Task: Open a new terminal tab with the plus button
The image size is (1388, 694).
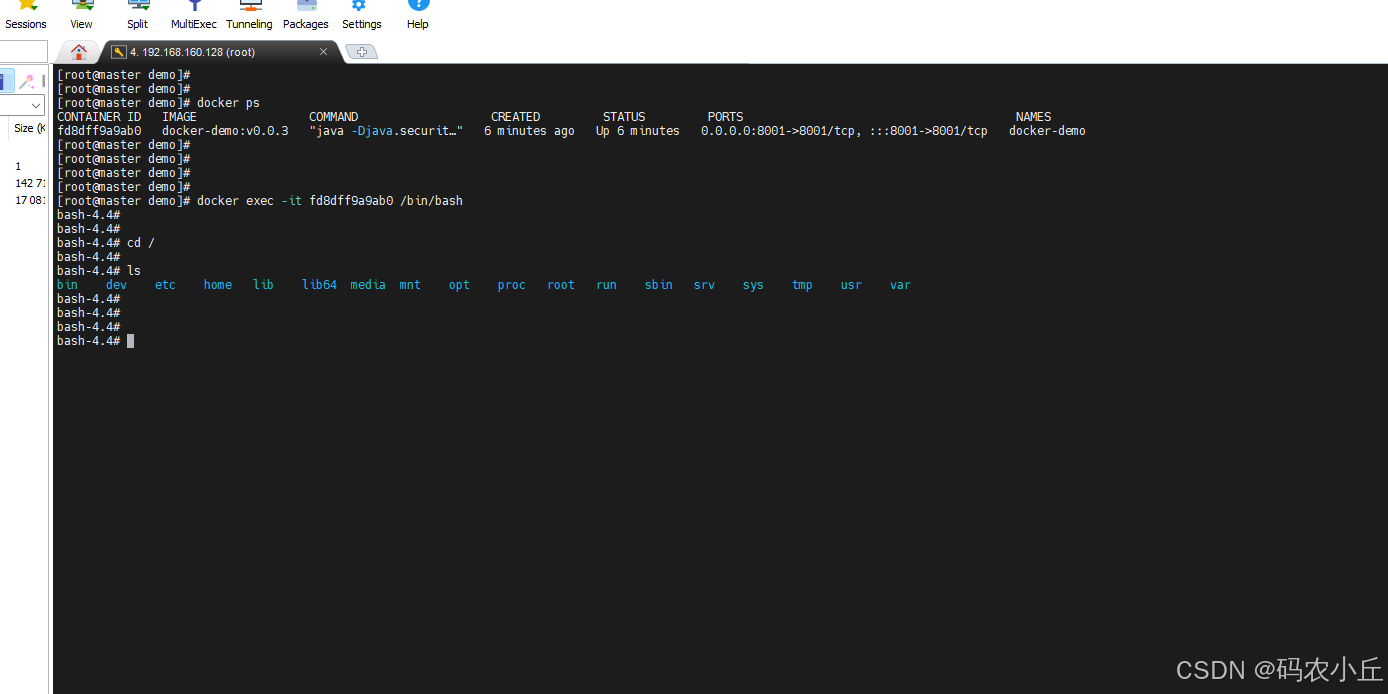Action: pyautogui.click(x=361, y=52)
